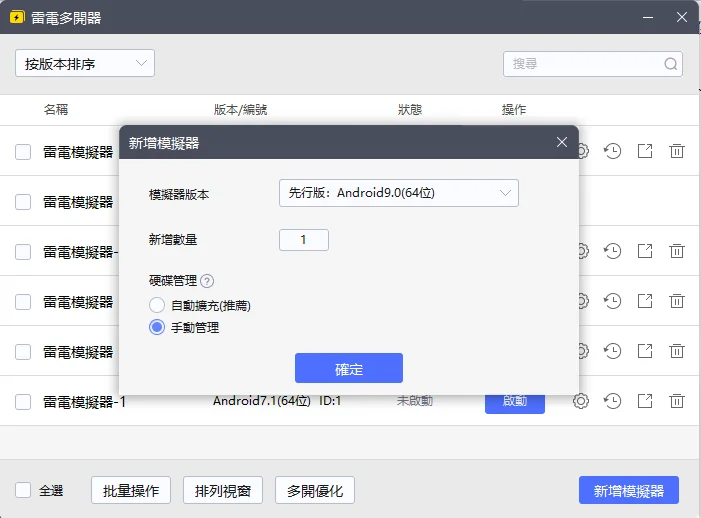Screen dimensions: 701x518
Task: Check the first emulator row checkbox
Action: pyautogui.click(x=23, y=152)
